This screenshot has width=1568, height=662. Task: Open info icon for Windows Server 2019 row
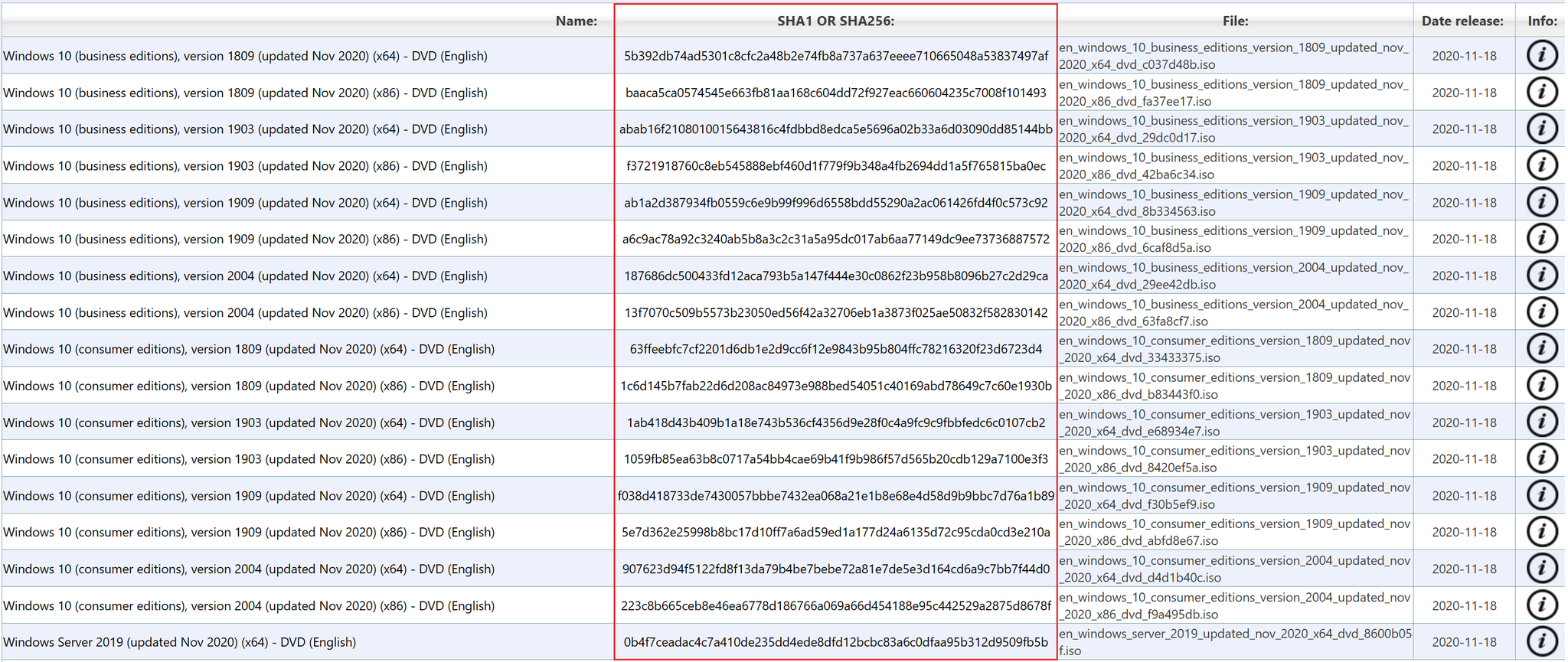1542,641
